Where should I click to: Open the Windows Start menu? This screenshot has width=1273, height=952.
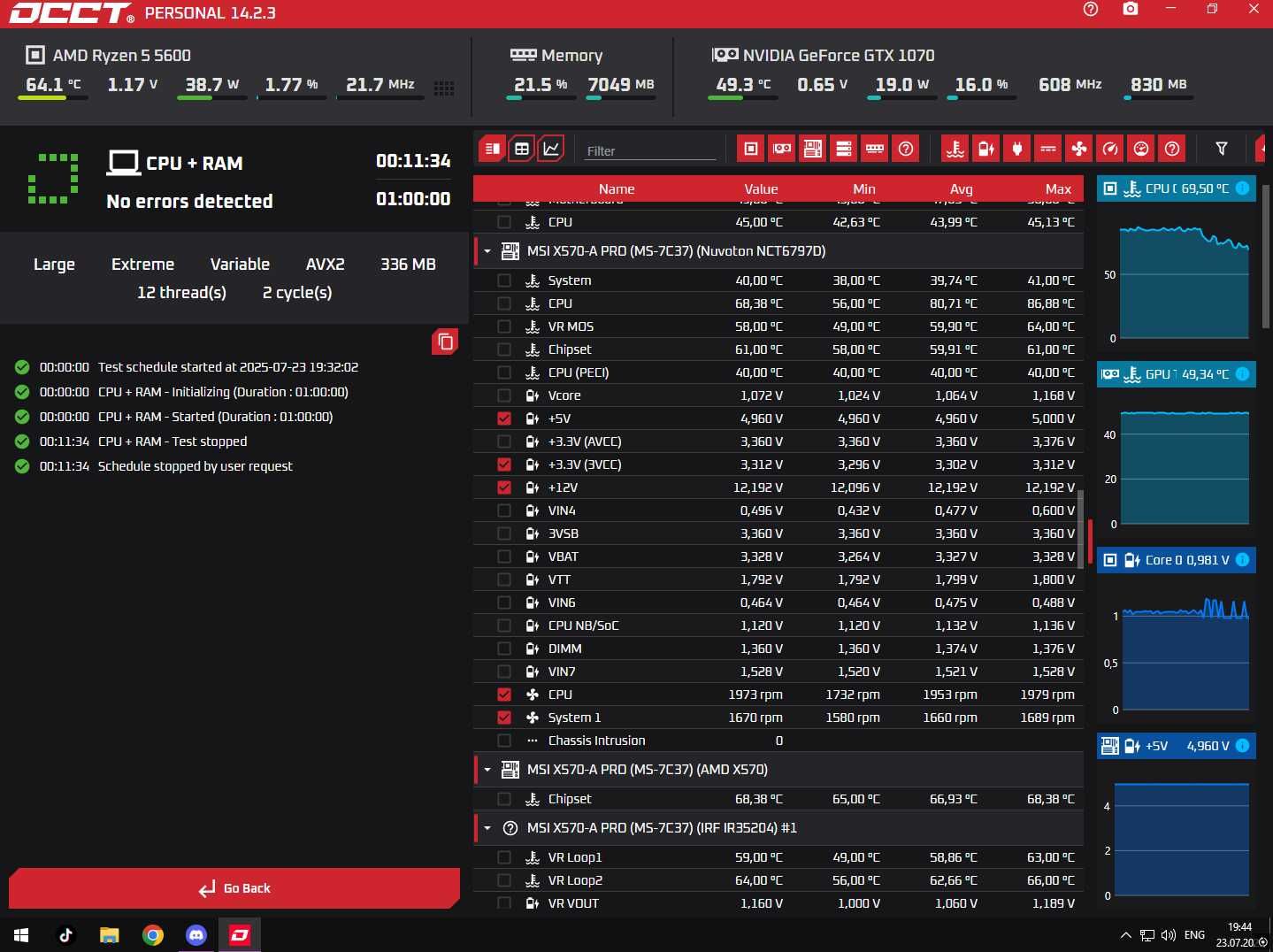(22, 935)
